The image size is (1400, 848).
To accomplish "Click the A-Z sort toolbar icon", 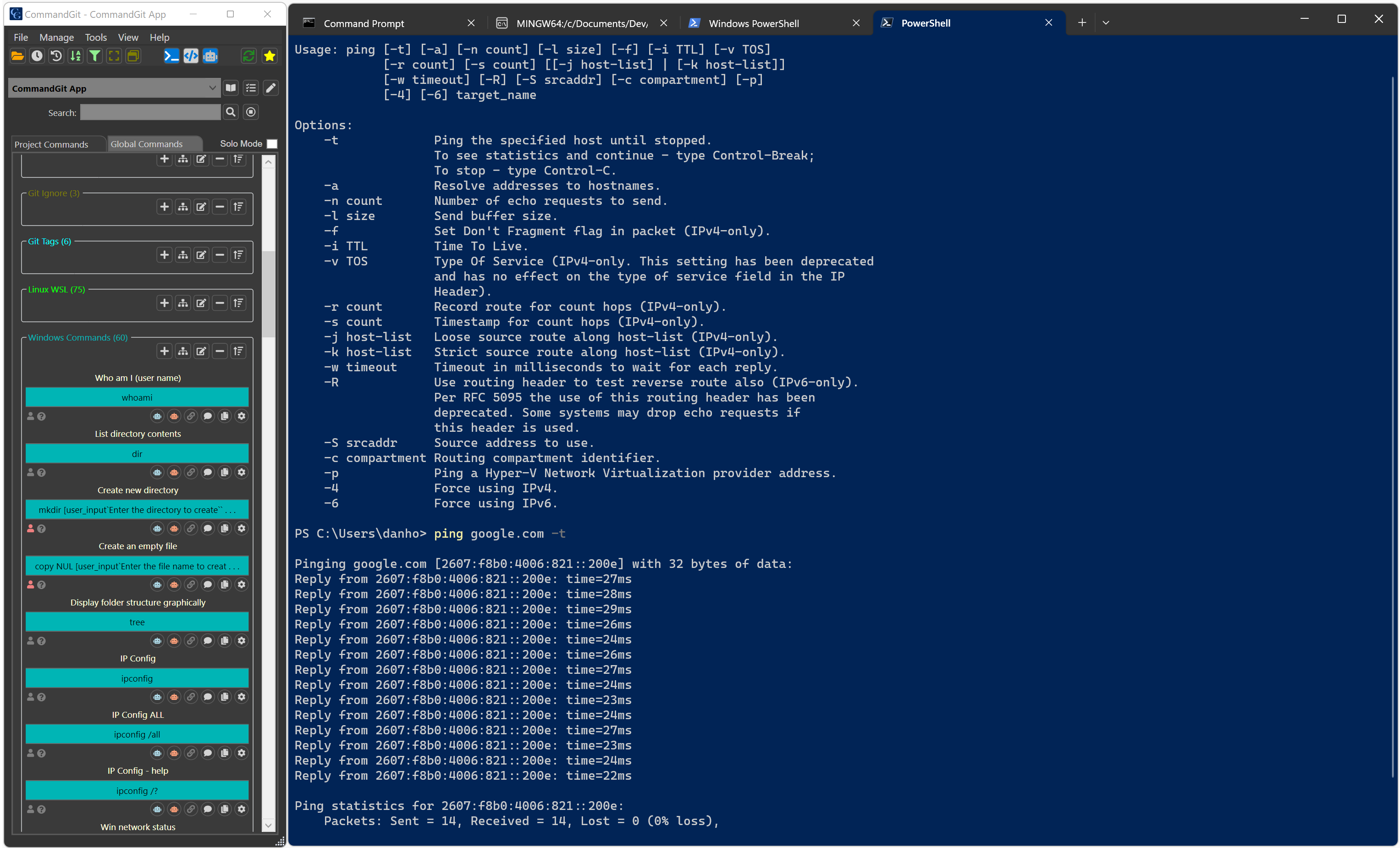I will (76, 55).
